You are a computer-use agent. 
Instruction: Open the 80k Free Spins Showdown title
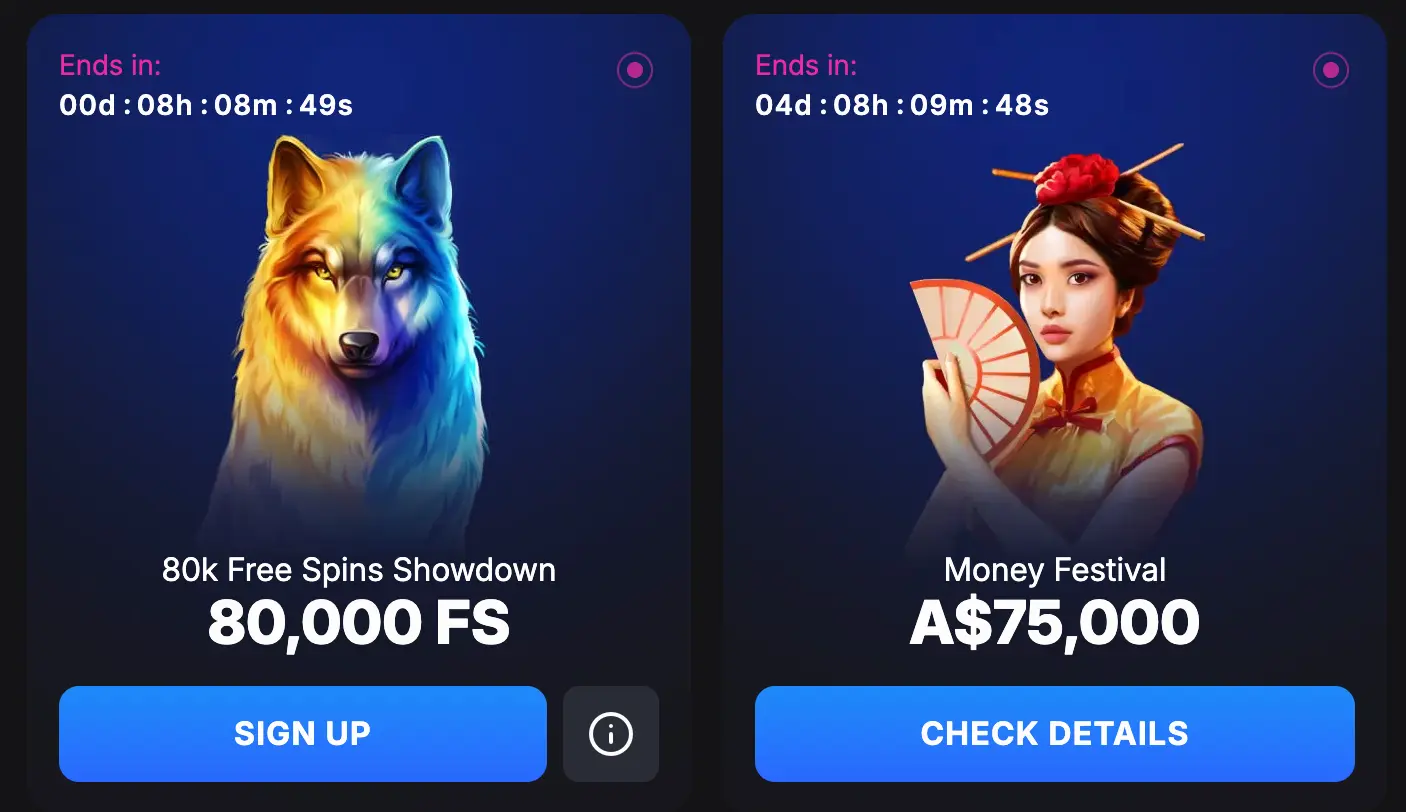359,570
